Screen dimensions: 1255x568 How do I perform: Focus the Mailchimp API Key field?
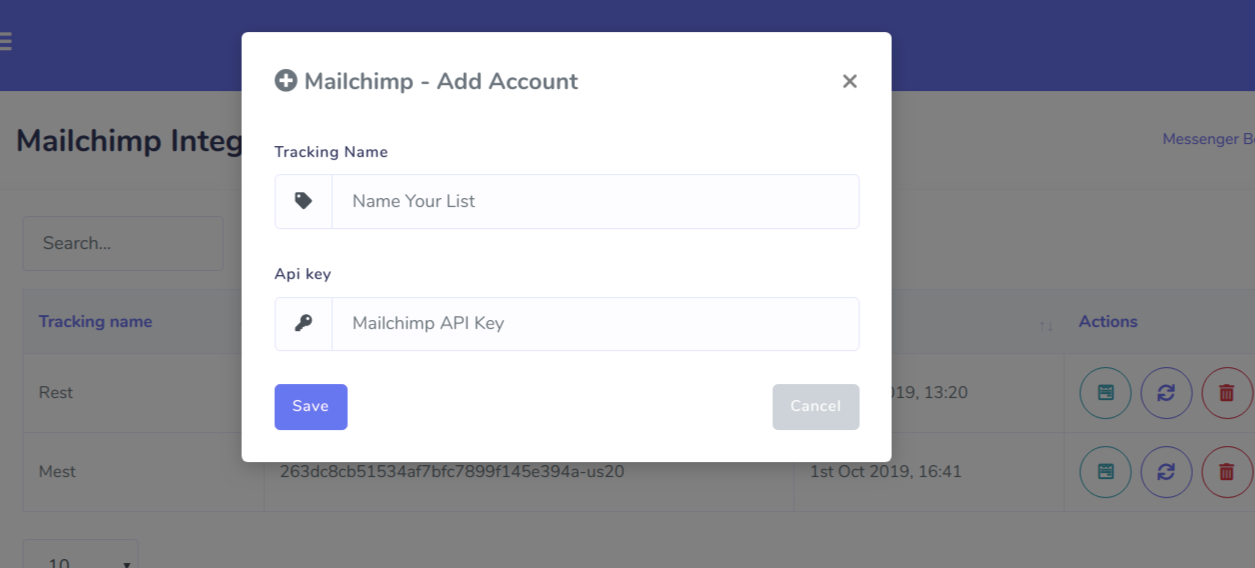pos(595,323)
